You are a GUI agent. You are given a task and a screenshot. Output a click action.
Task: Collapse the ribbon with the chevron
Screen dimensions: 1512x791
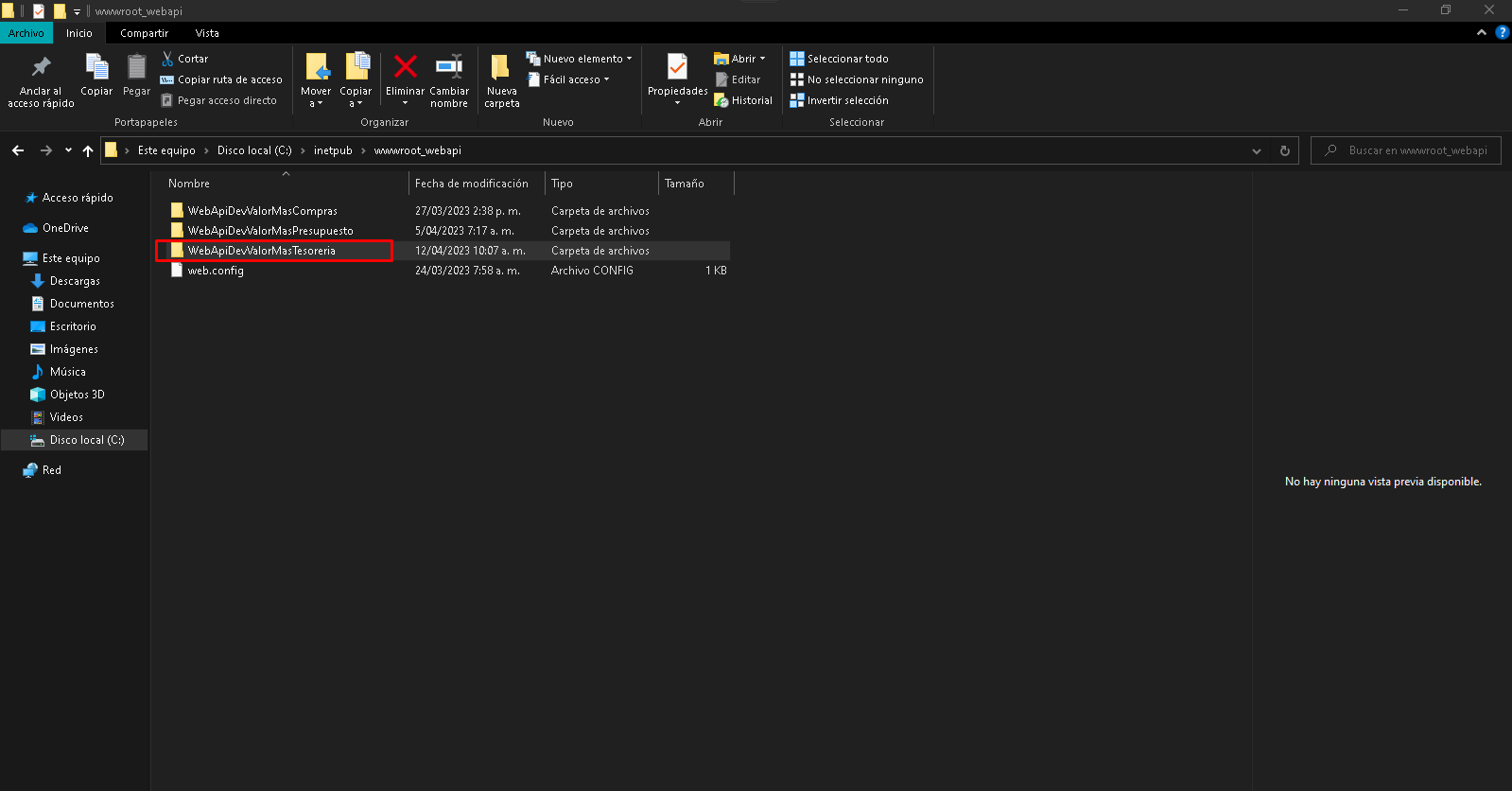tap(1481, 33)
